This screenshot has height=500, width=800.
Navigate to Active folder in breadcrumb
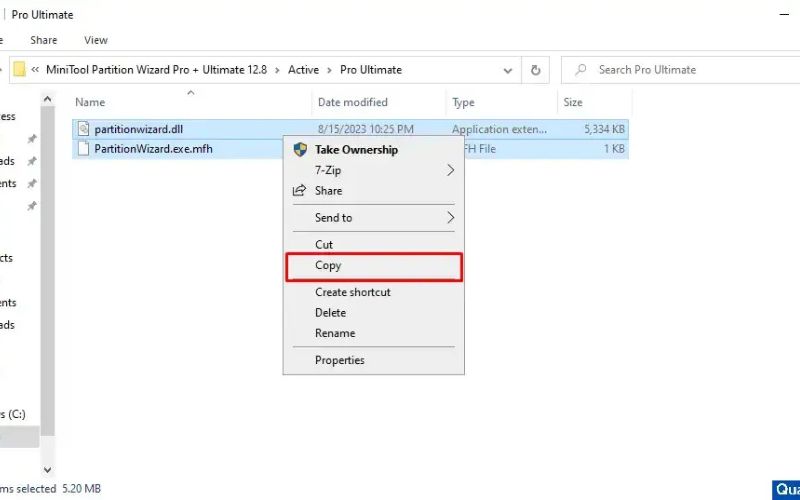[x=303, y=70]
